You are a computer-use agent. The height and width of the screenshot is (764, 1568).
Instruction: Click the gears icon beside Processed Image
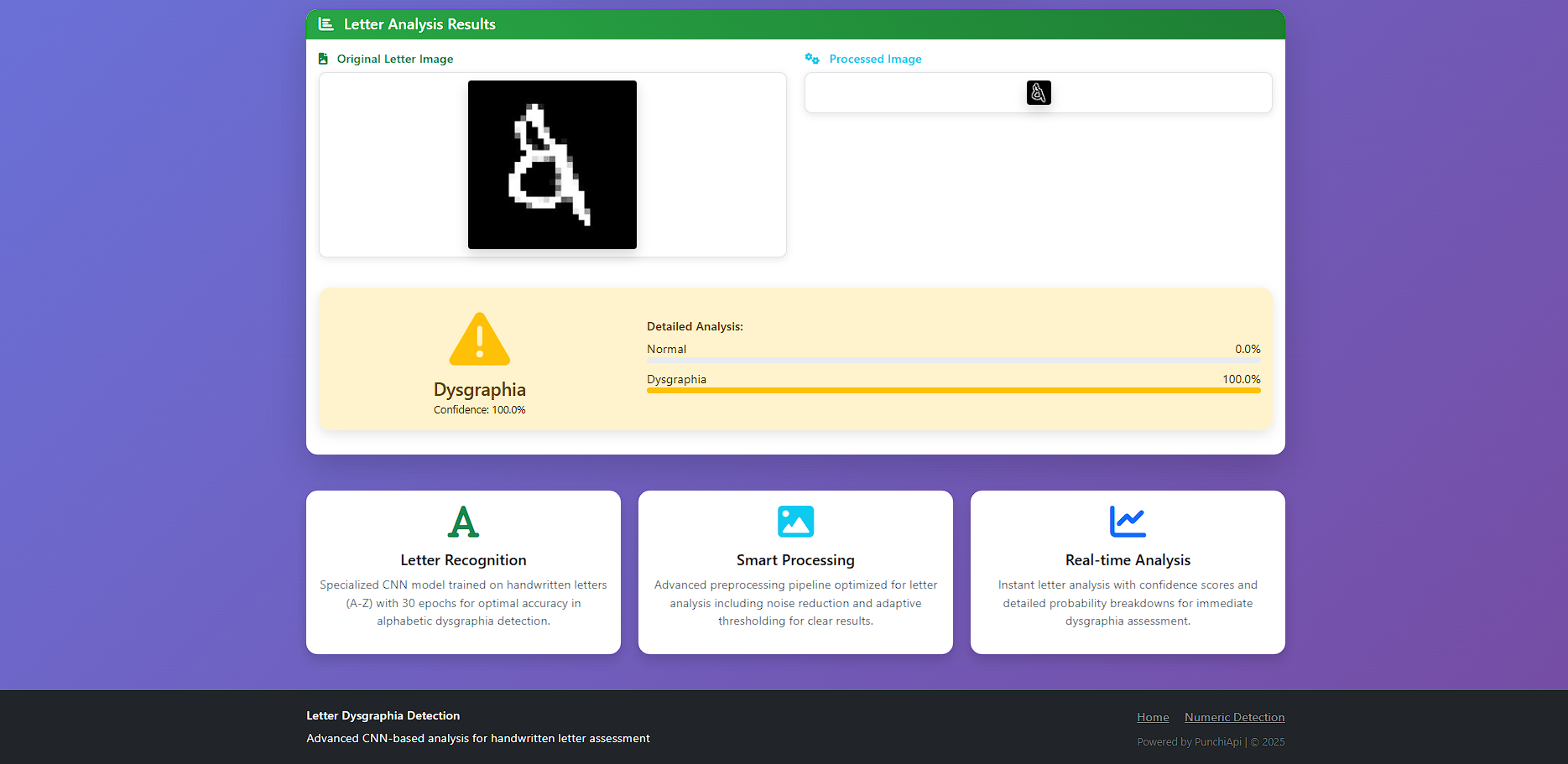click(x=811, y=59)
